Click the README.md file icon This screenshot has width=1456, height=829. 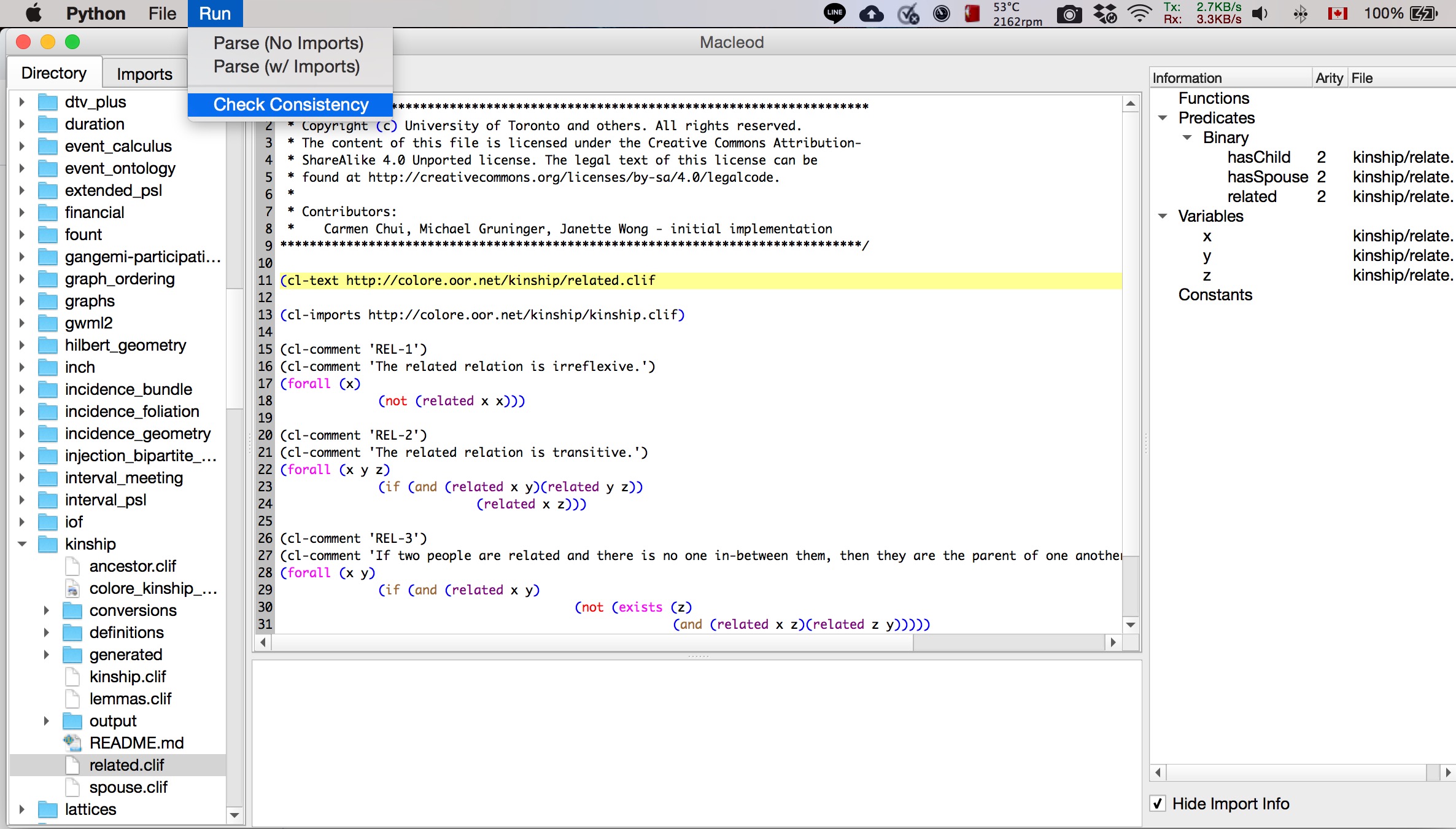click(x=72, y=743)
